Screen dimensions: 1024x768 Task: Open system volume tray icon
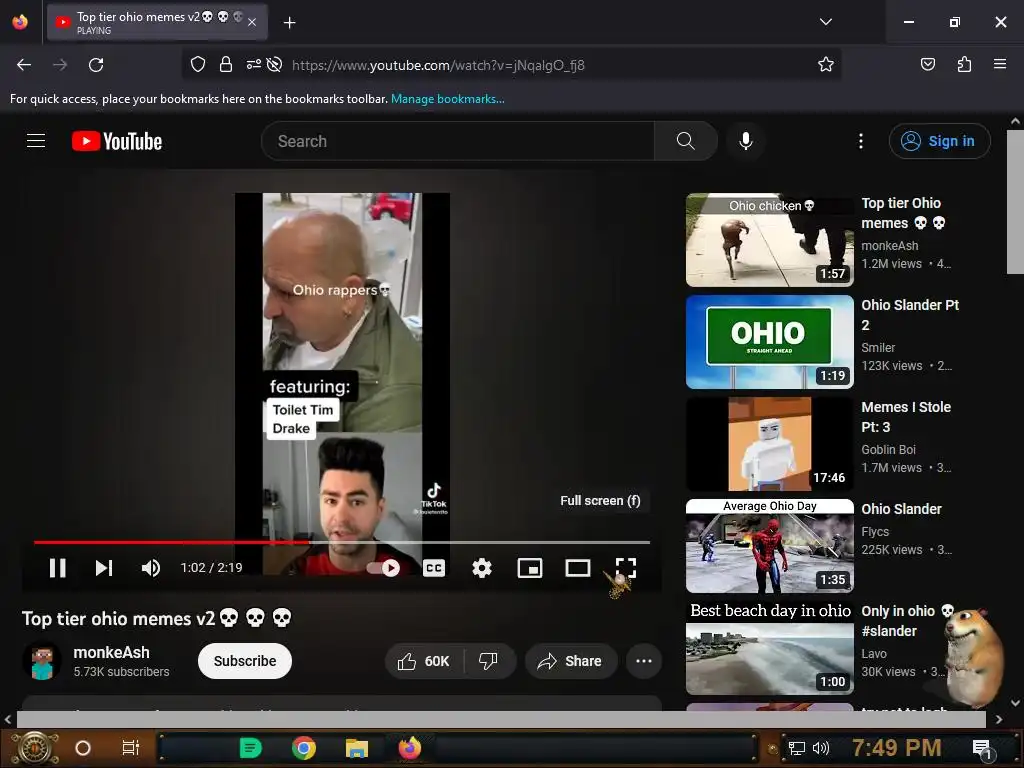(x=821, y=748)
